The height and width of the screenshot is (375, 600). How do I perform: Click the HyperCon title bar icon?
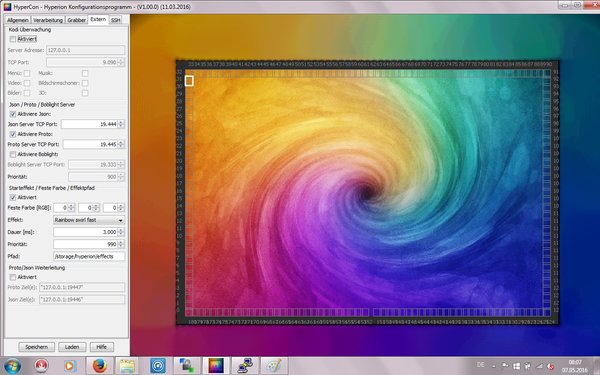tap(7, 7)
